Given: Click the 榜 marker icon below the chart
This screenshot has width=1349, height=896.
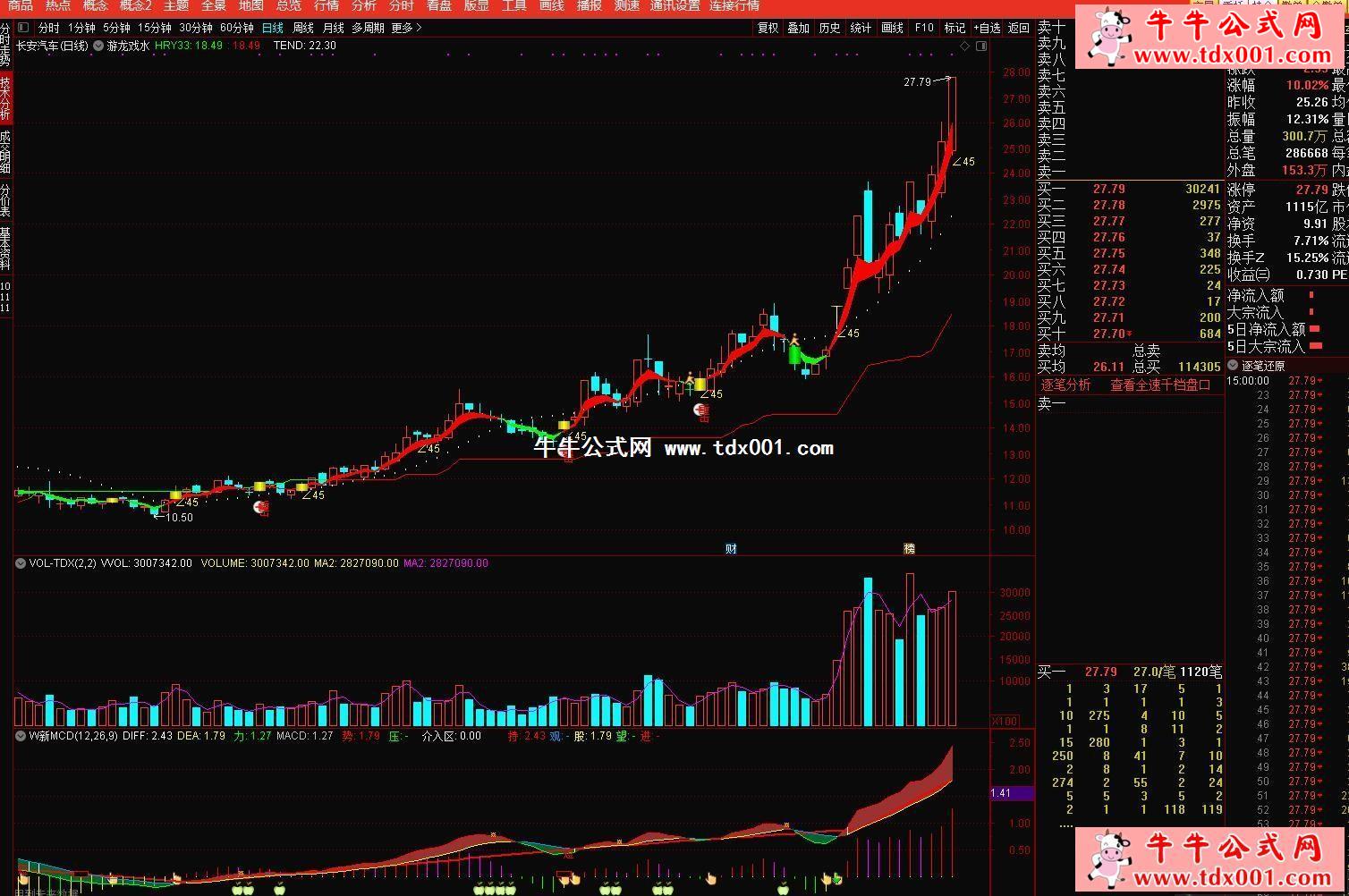Looking at the screenshot, I should (x=910, y=549).
